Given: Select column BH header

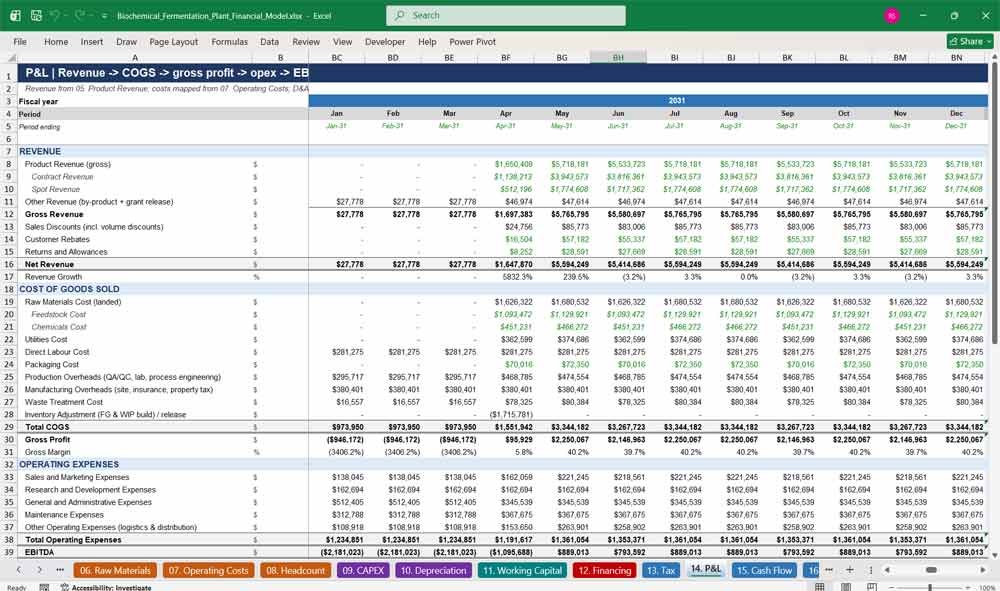Looking at the screenshot, I should click(618, 57).
